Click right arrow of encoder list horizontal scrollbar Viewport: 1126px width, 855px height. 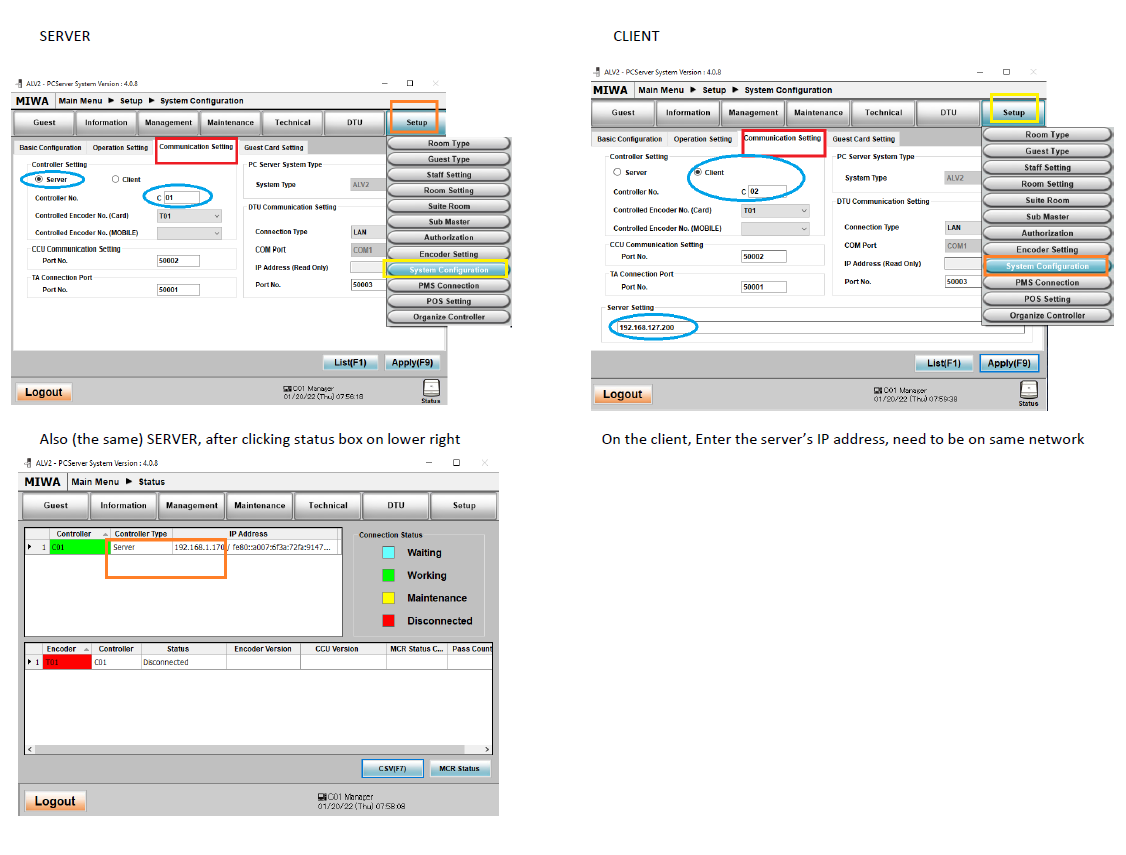[487, 749]
